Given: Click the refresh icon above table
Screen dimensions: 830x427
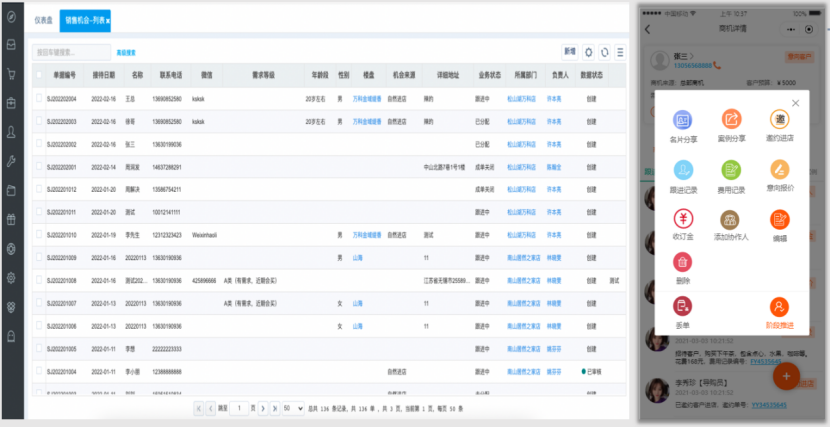Looking at the screenshot, I should pyautogui.click(x=604, y=52).
